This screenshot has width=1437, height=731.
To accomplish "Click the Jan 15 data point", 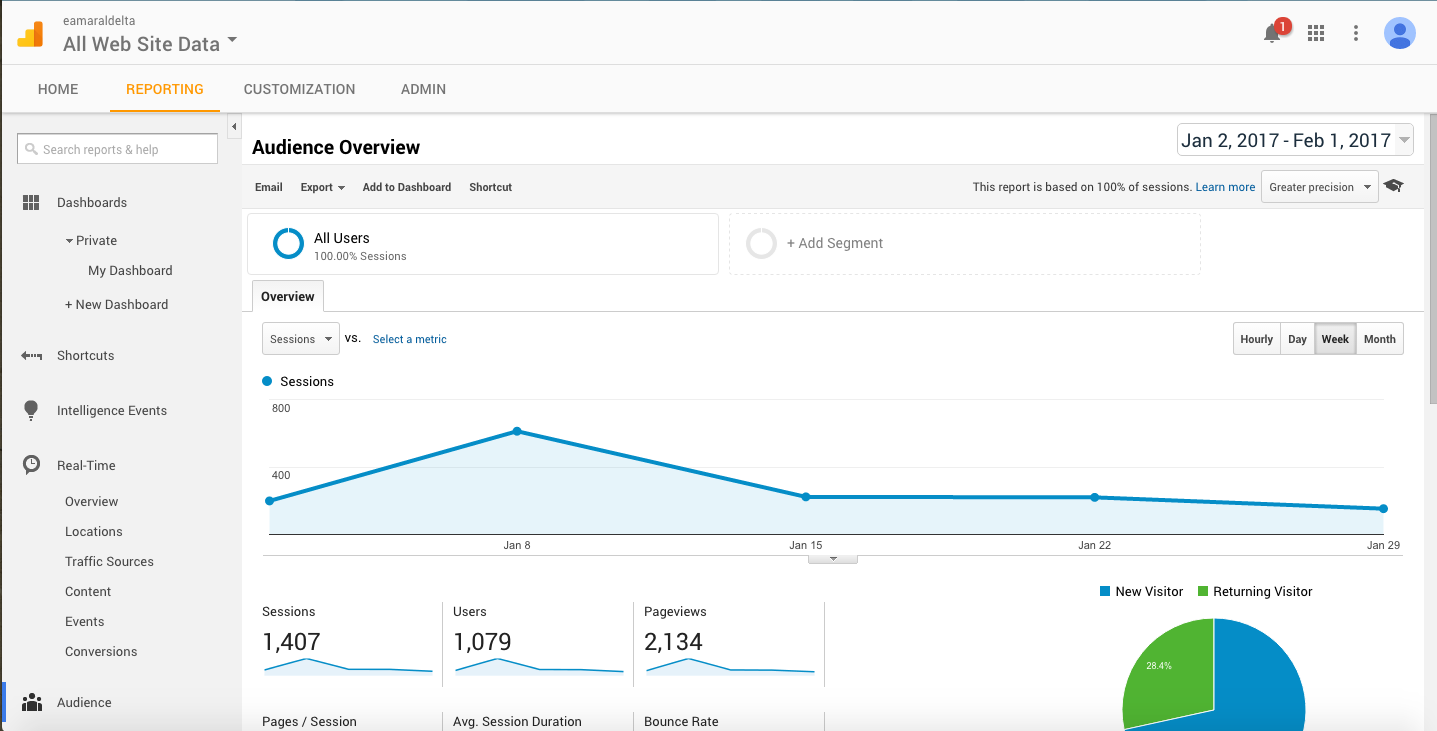I will coord(805,496).
